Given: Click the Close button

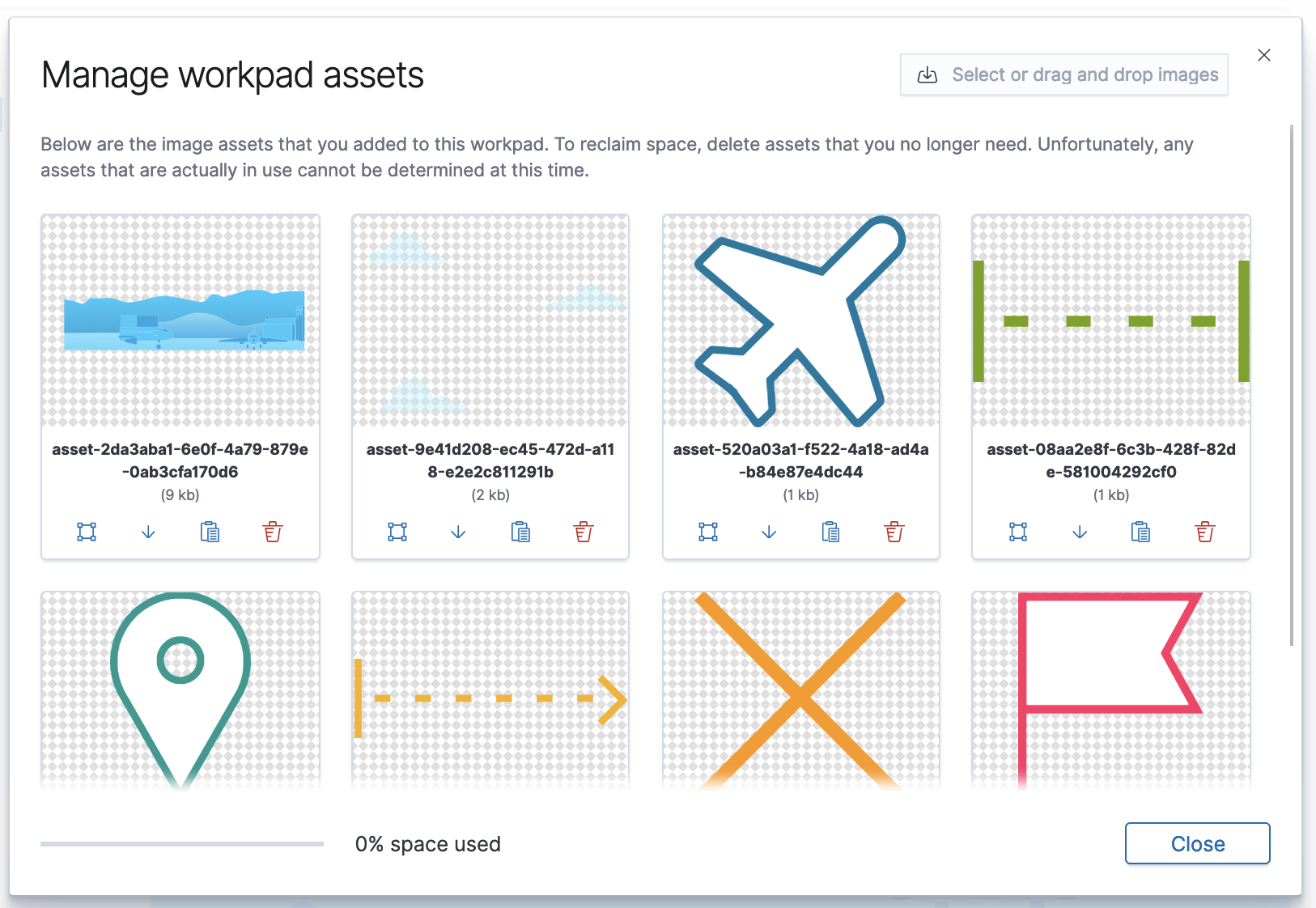Looking at the screenshot, I should (1197, 843).
